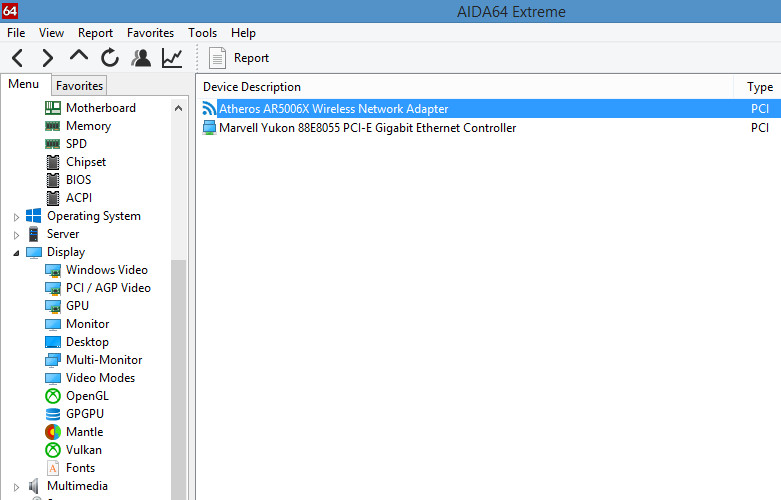Open the graph chart toolbar icon

click(x=172, y=58)
